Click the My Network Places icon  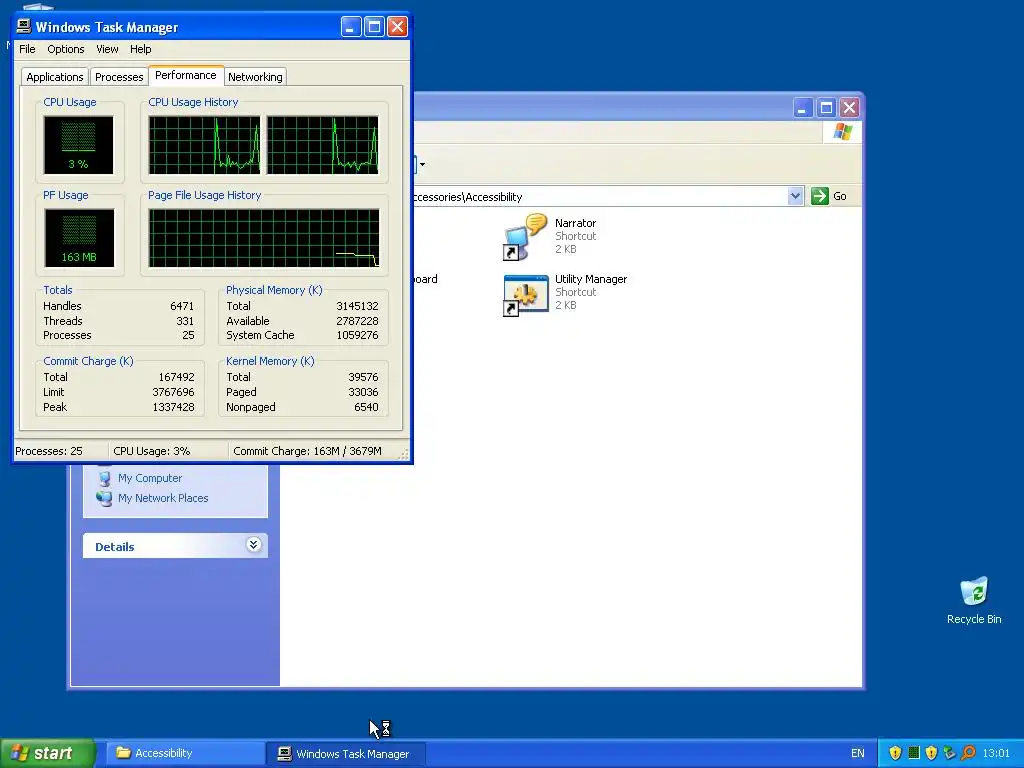point(104,498)
